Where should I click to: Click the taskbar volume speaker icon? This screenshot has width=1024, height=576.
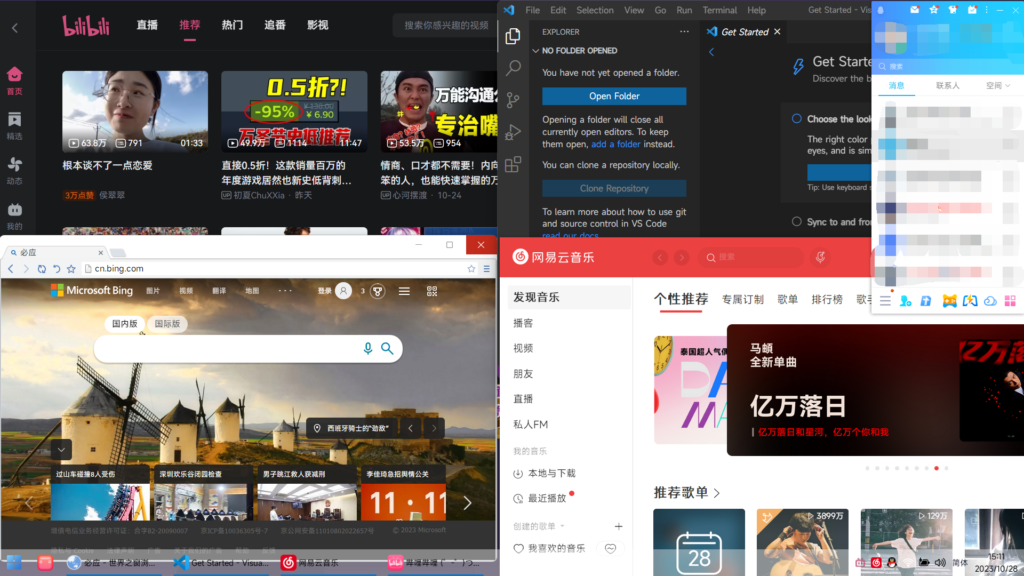coord(940,562)
